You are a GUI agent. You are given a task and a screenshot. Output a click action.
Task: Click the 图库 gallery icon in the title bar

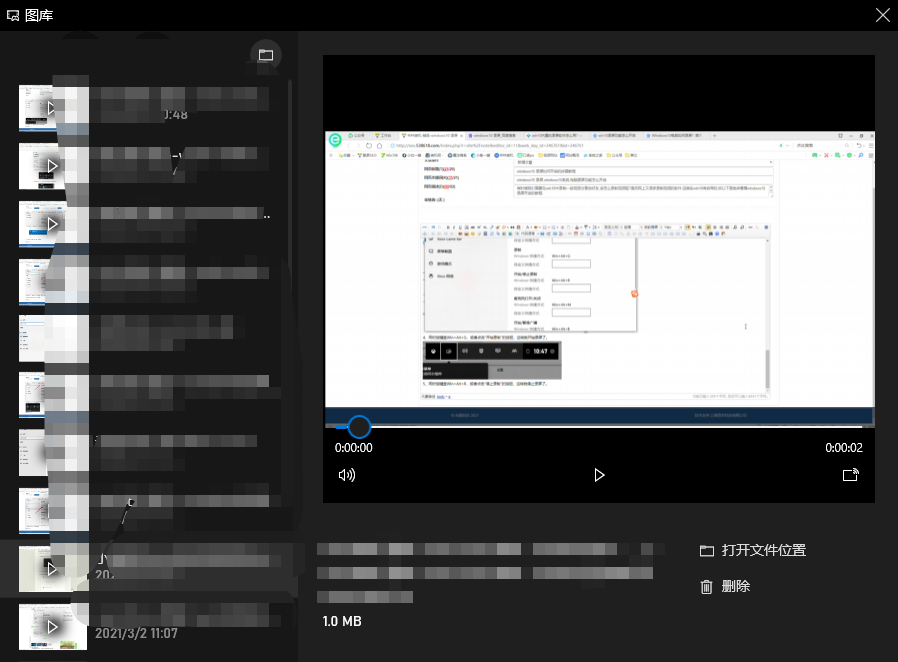tap(13, 14)
